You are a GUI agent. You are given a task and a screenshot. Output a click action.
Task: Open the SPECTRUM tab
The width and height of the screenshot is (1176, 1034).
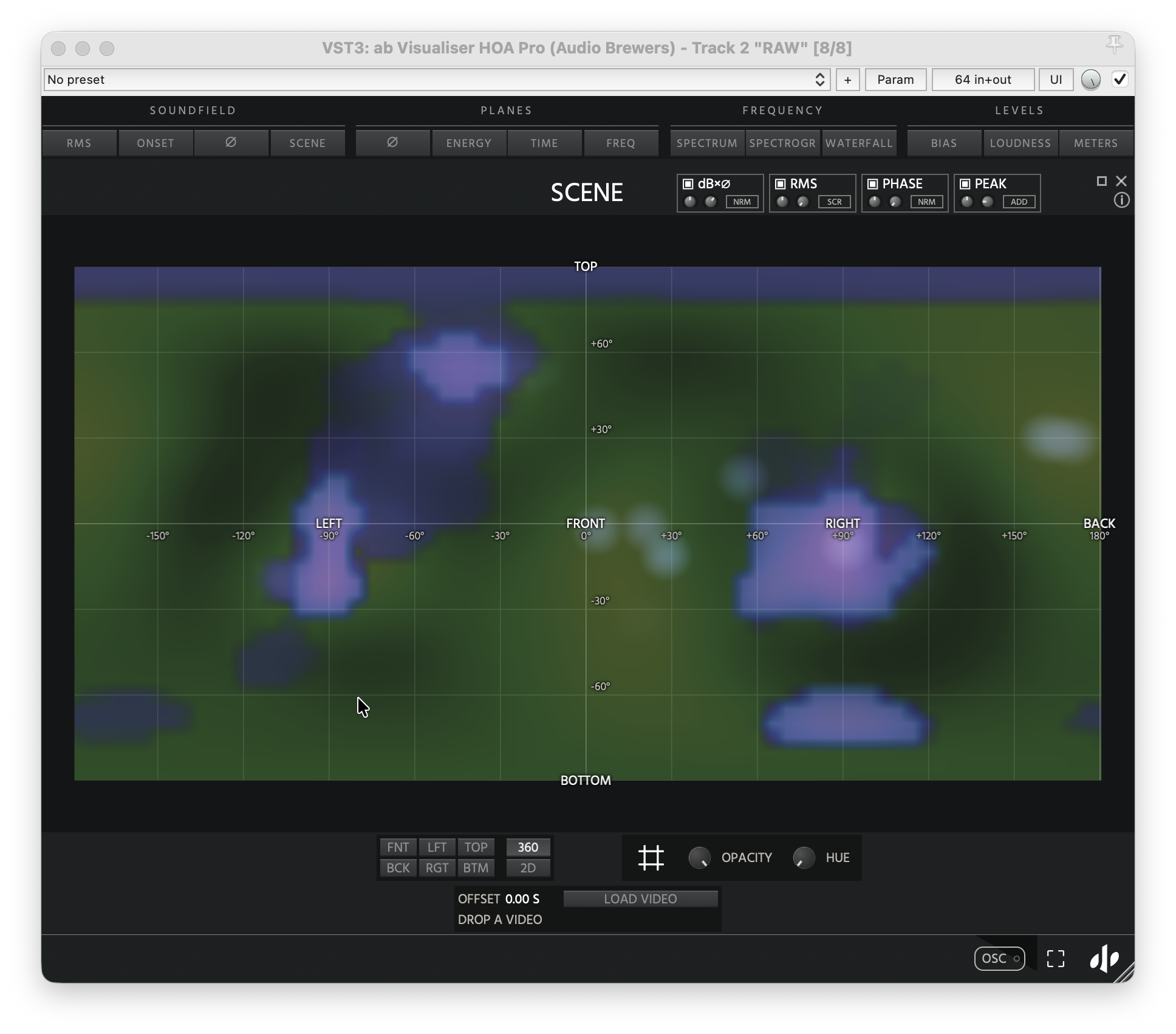click(x=707, y=143)
